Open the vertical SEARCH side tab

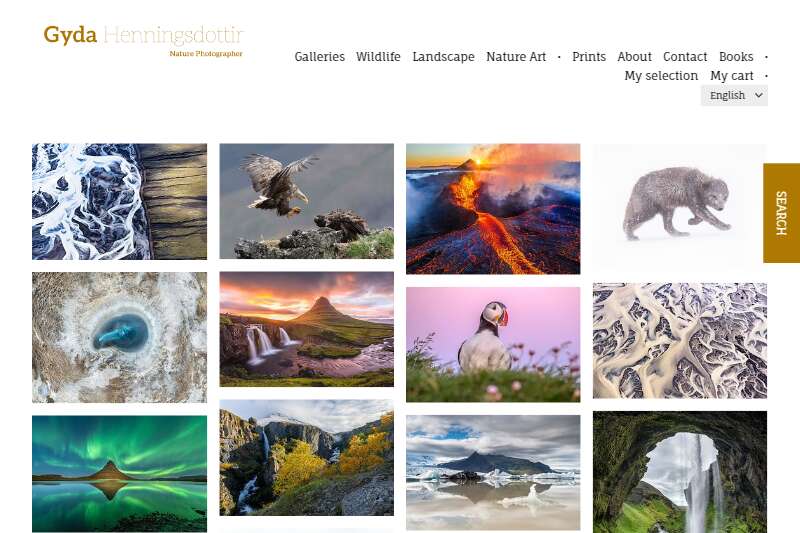point(781,213)
